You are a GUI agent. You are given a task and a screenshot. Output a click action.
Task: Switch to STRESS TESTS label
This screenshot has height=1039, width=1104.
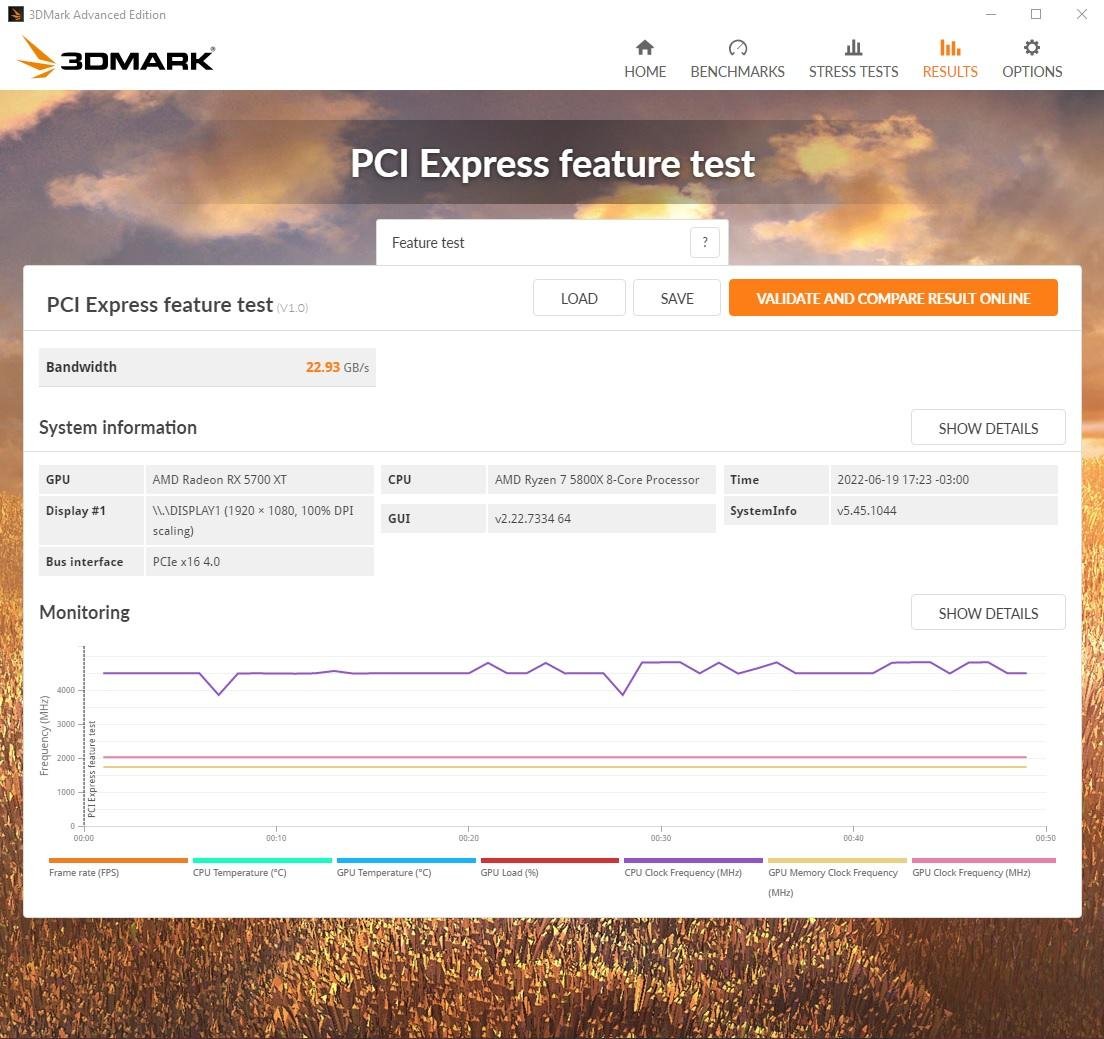point(853,72)
